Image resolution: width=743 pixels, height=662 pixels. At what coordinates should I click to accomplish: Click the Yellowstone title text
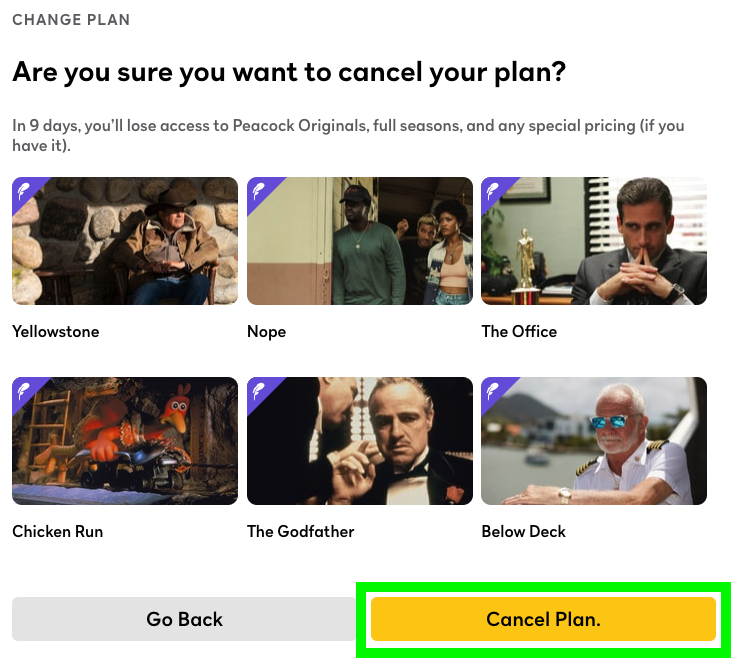point(56,331)
